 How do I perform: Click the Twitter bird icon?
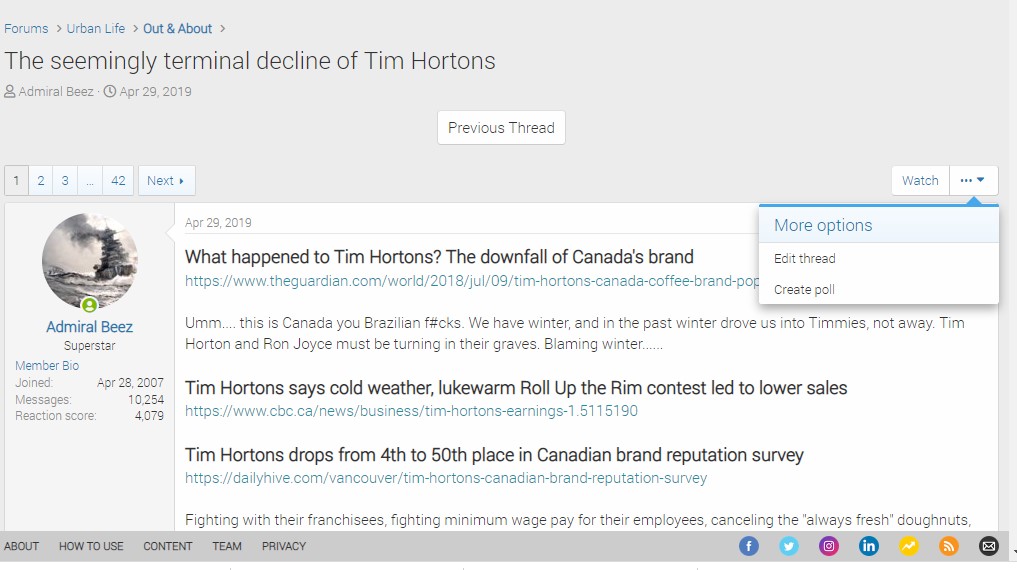pyautogui.click(x=789, y=546)
